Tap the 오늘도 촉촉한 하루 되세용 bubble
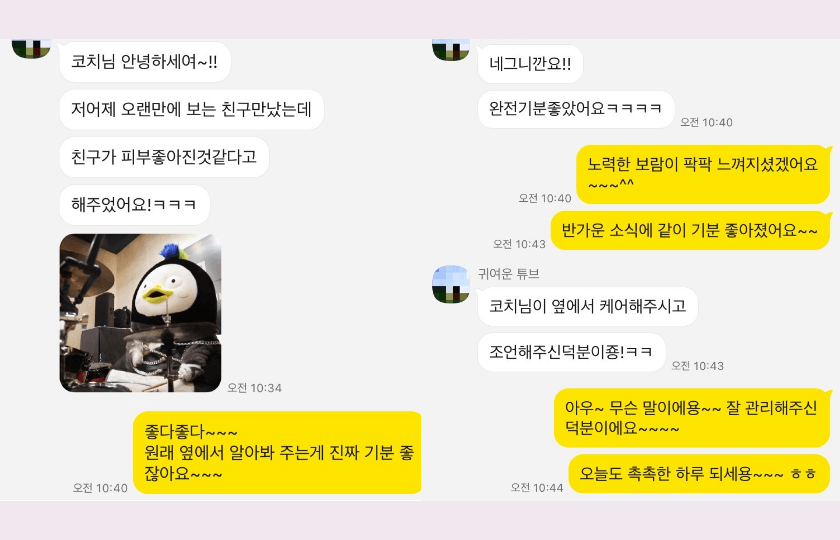 (x=699, y=474)
